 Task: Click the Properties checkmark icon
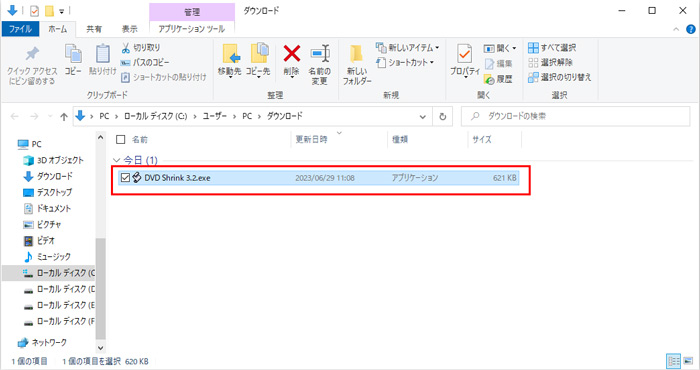pyautogui.click(x=464, y=54)
